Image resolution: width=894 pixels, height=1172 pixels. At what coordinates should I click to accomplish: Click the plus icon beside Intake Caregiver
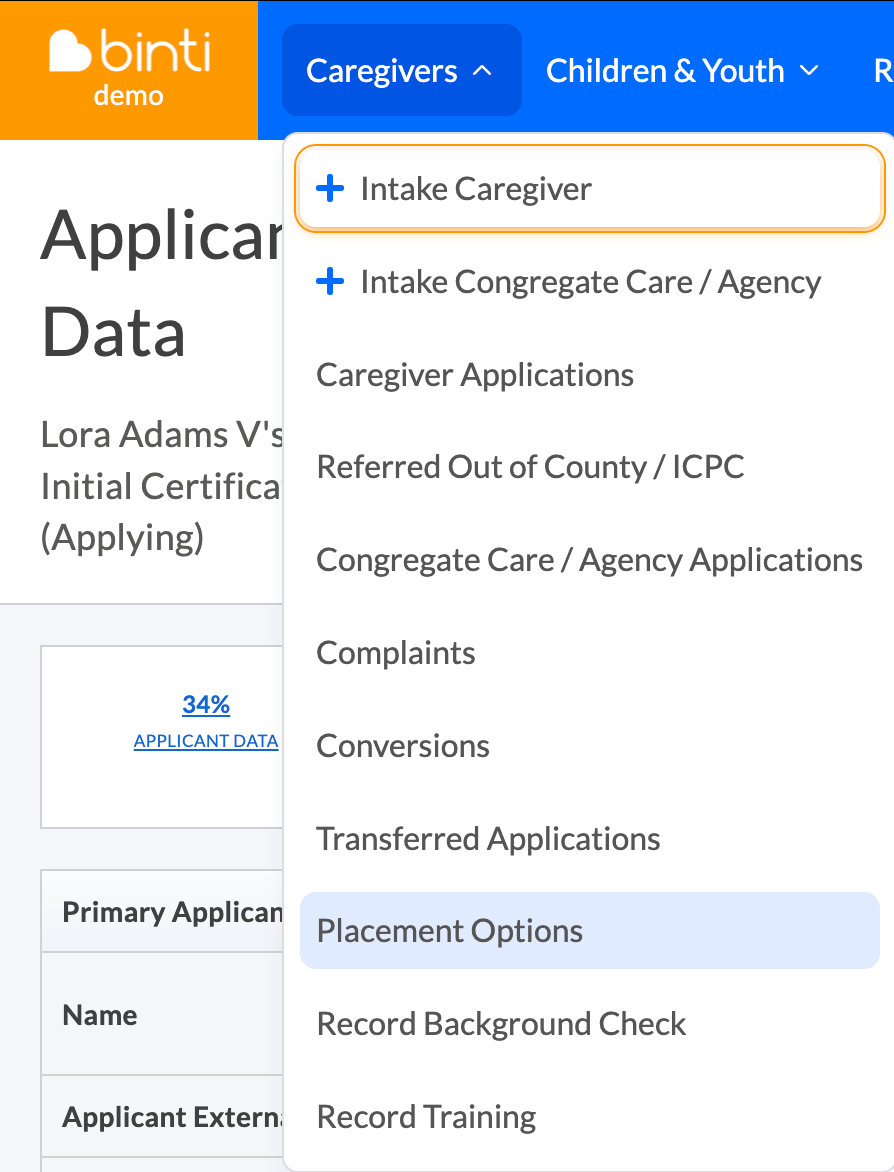coord(329,189)
